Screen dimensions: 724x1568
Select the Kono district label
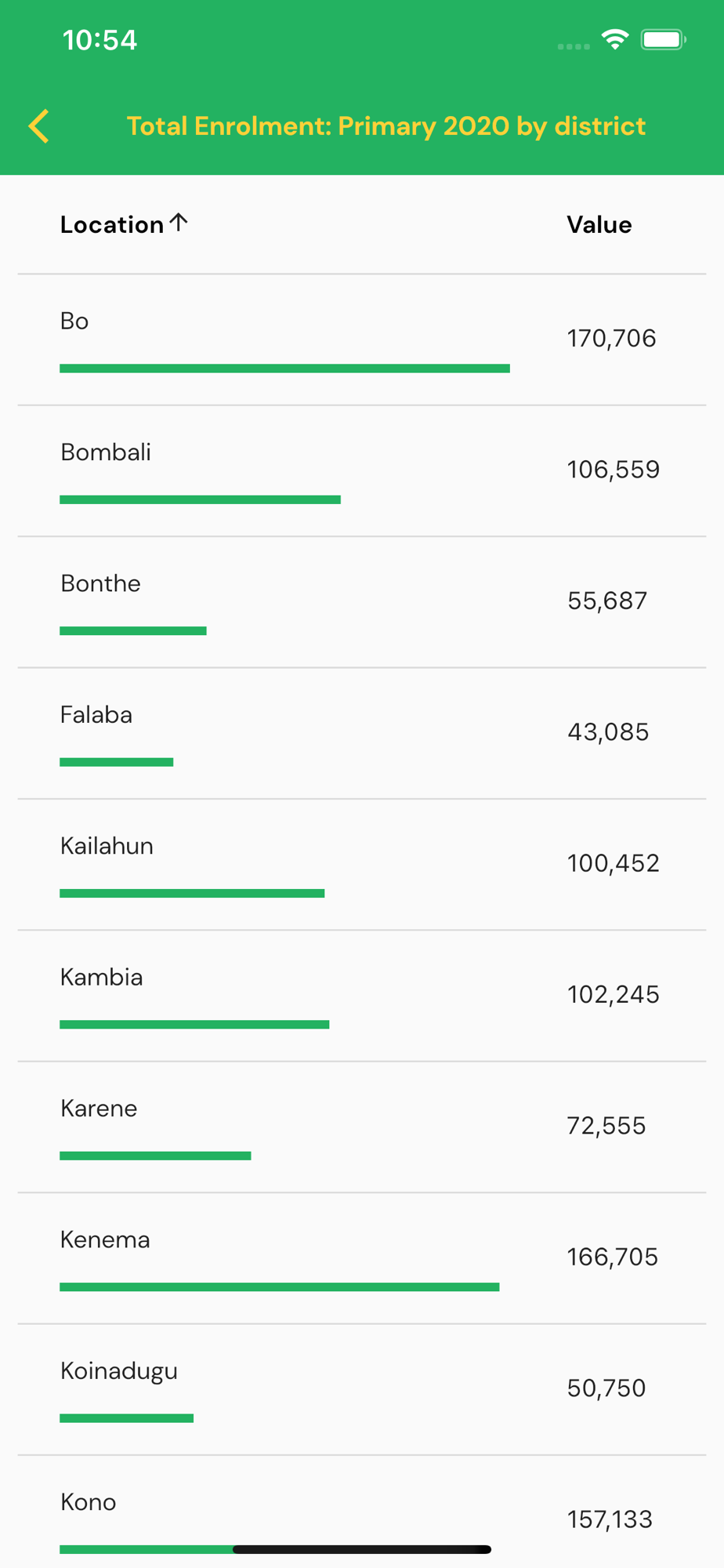click(x=89, y=1502)
